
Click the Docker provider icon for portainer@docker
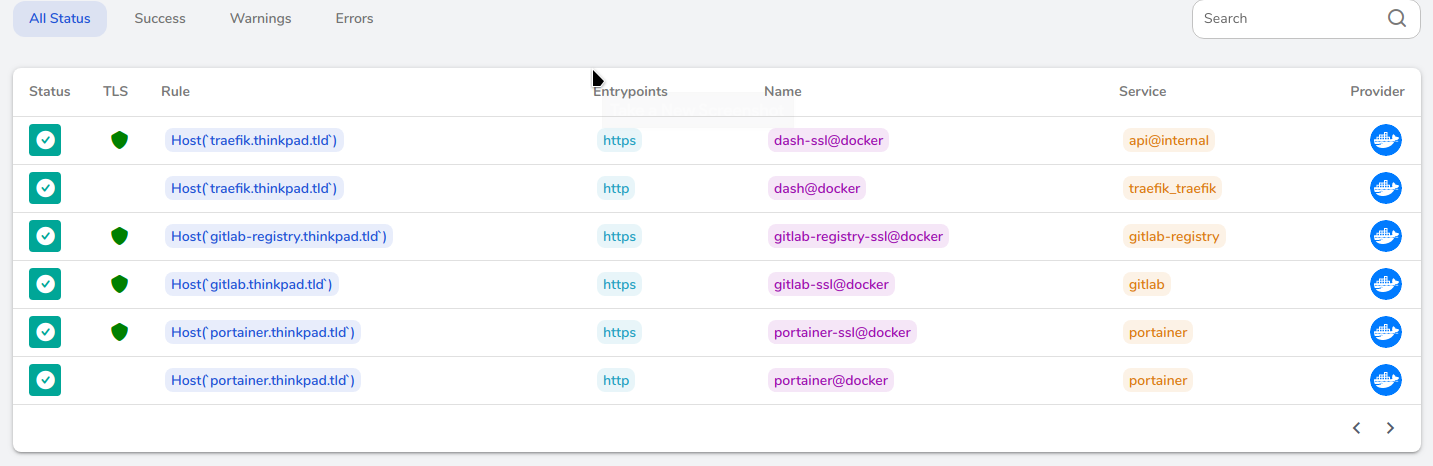click(x=1385, y=380)
